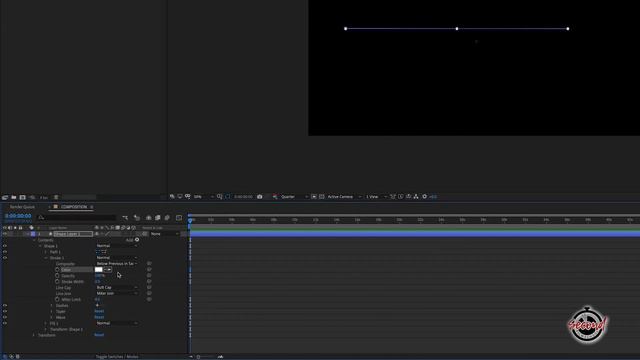Enable Motion Blur icon in timeline header
Screen dimensions: 640x360
pyautogui.click(x=167, y=218)
